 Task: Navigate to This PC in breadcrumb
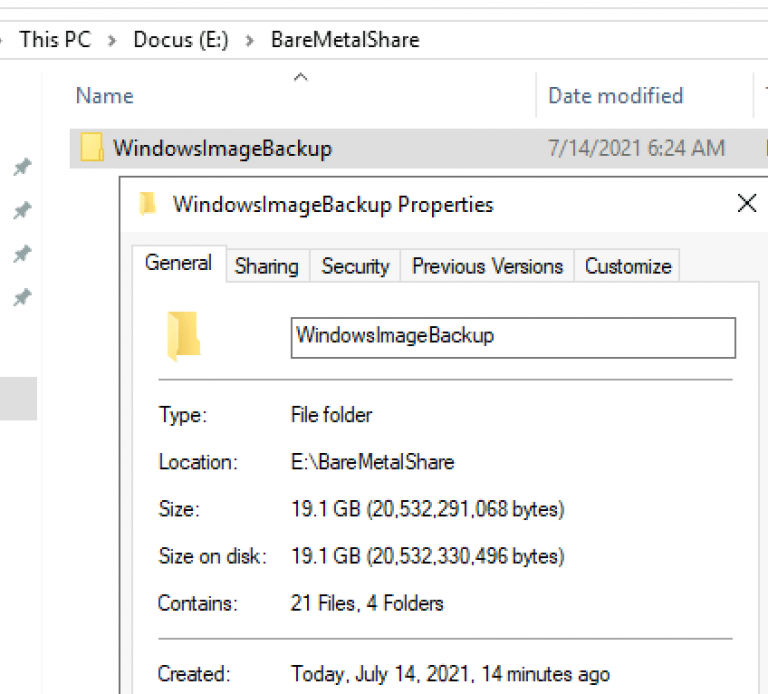coord(54,40)
